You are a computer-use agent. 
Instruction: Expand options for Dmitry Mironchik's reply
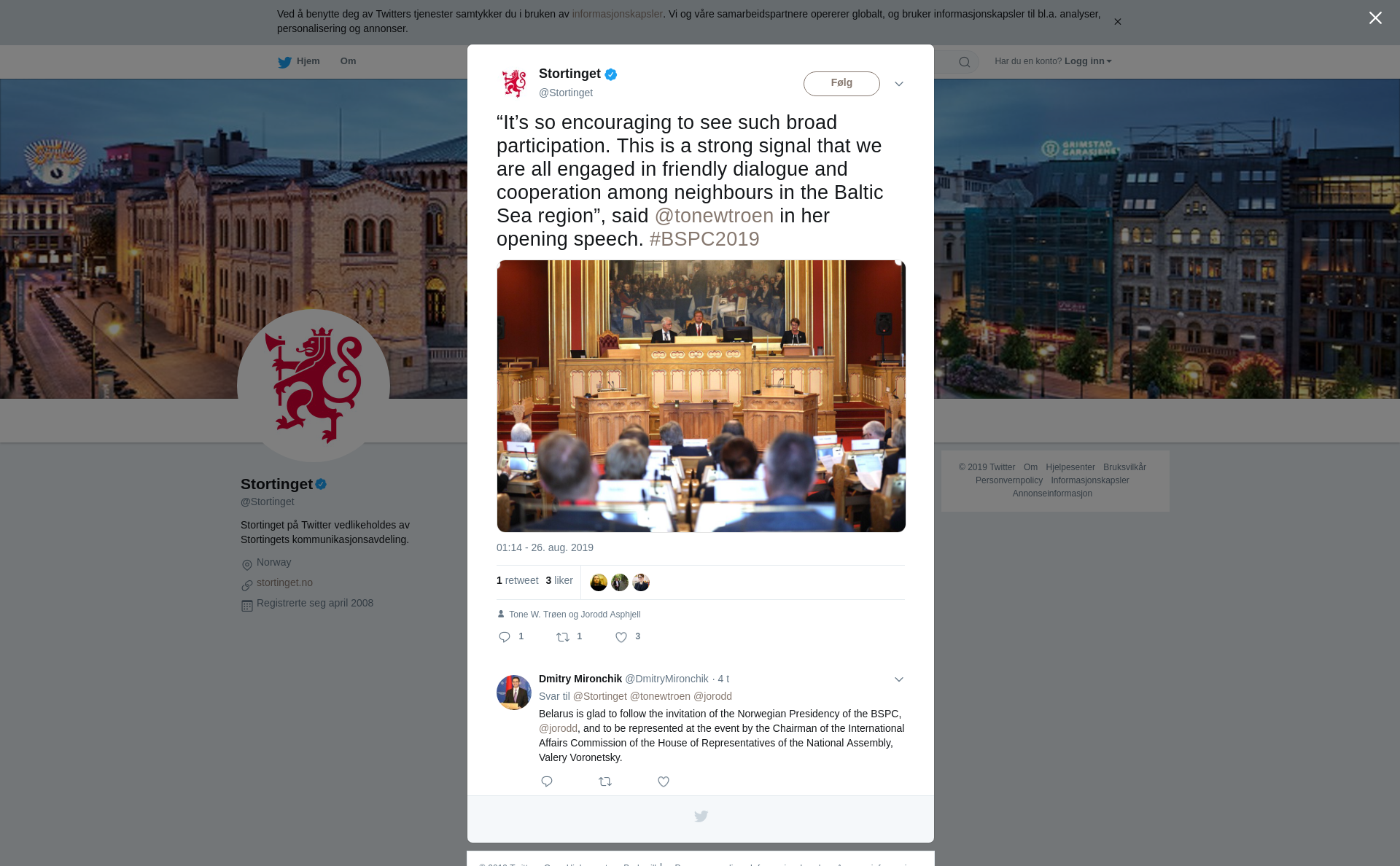[x=899, y=679]
